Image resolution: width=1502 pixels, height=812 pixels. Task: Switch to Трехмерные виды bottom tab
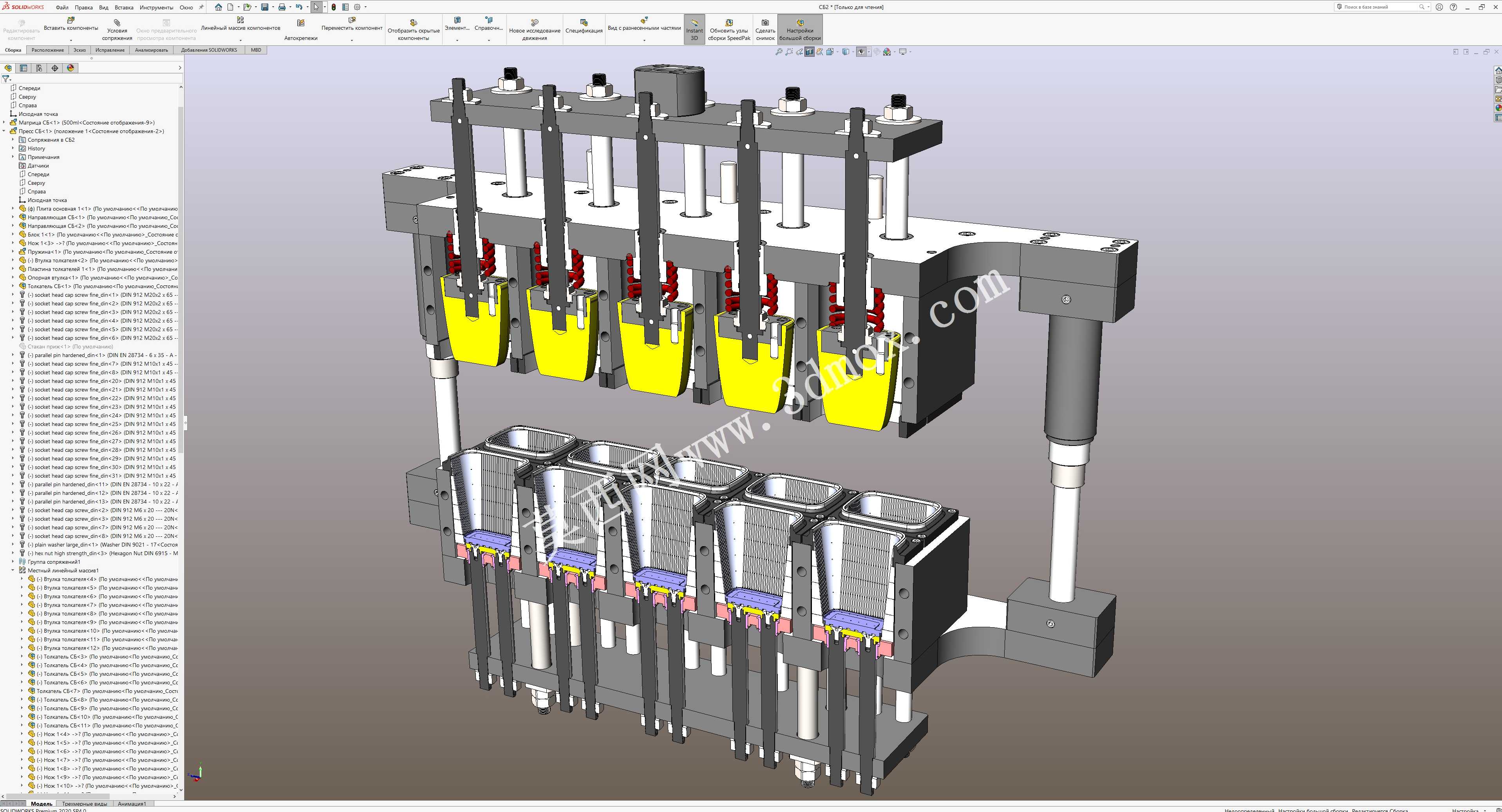click(x=85, y=804)
